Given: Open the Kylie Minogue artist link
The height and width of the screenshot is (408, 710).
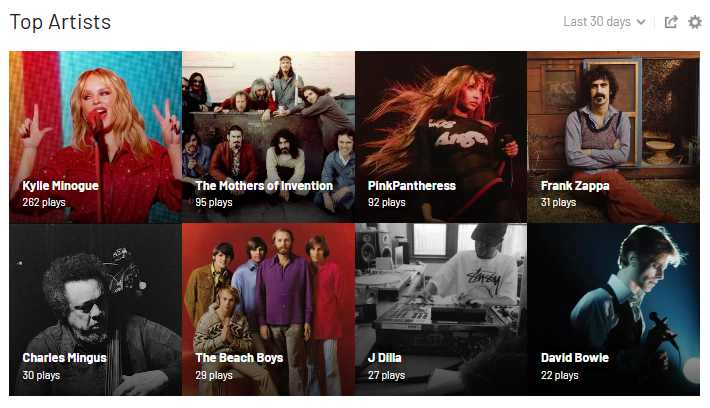Looking at the screenshot, I should 60,186.
